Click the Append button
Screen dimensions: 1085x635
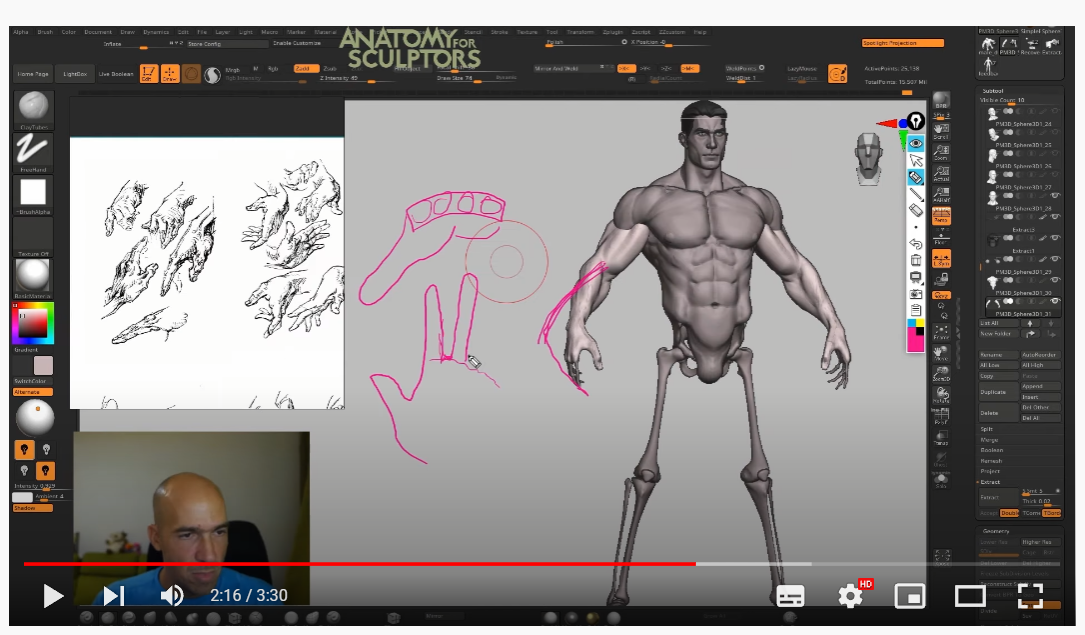pos(1041,387)
